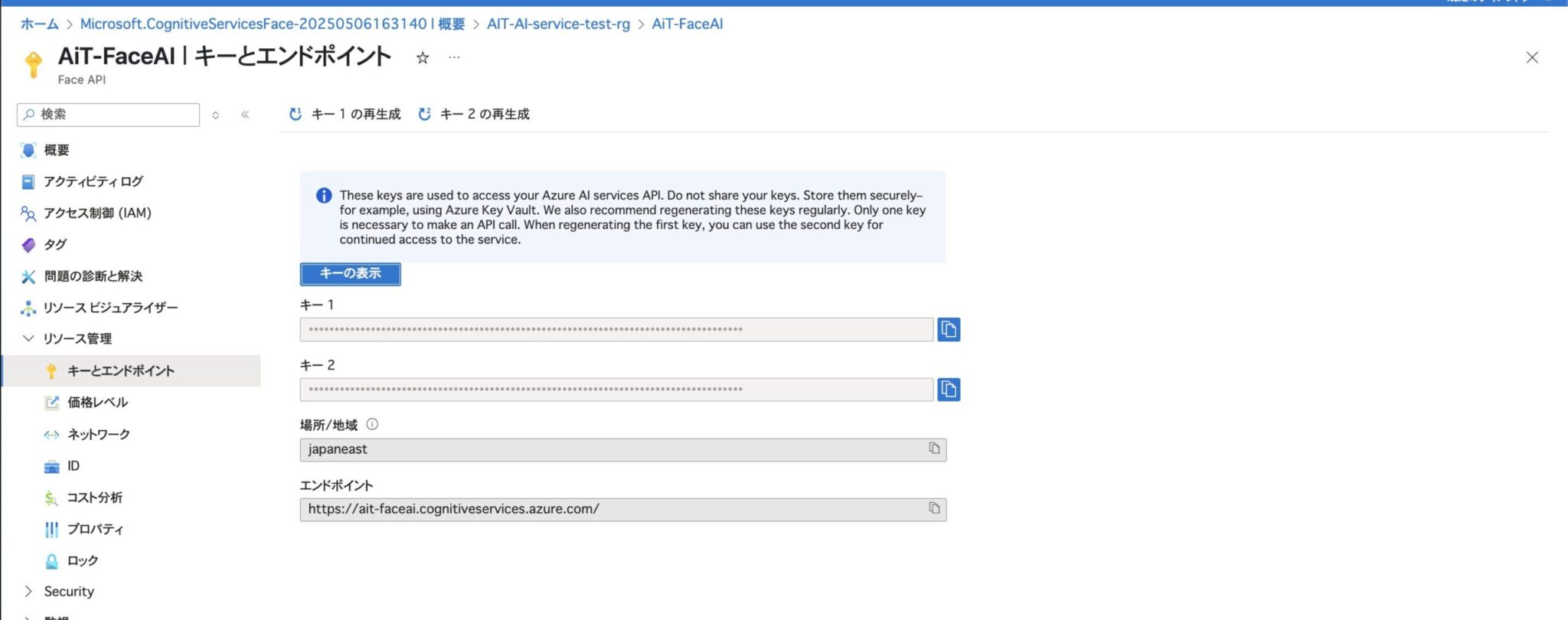This screenshot has height=620, width=1568.
Task: Show the hidden keys with キーの表示
Action: (x=350, y=273)
